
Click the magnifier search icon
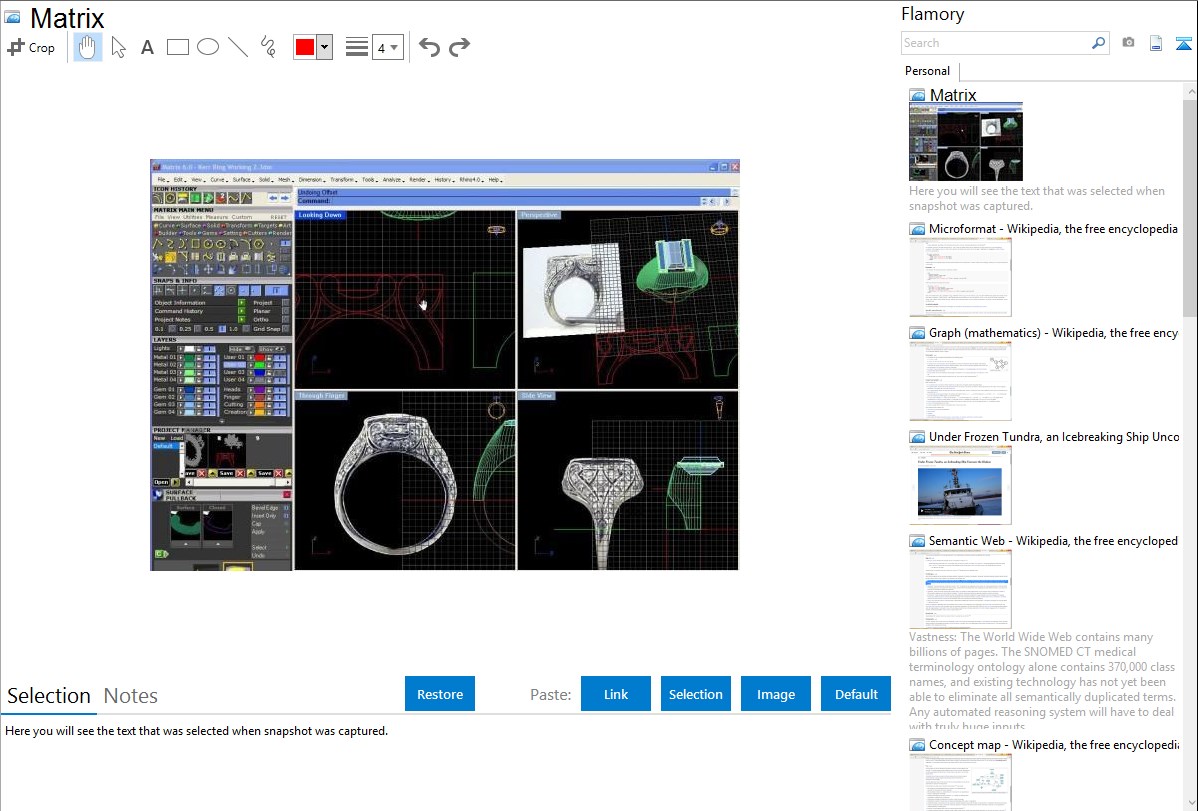(x=1099, y=43)
